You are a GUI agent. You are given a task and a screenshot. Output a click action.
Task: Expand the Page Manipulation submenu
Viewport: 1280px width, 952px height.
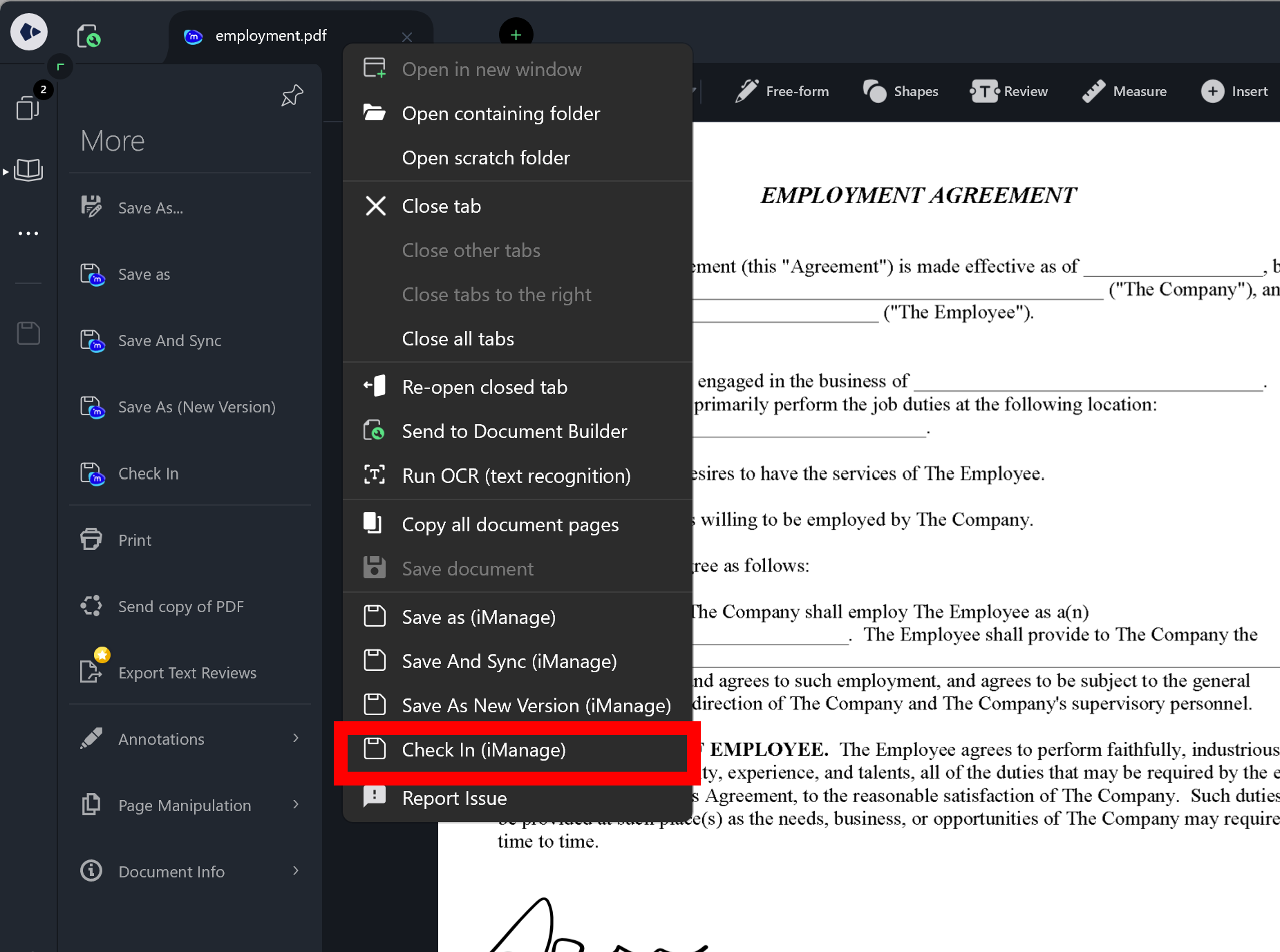(x=184, y=805)
